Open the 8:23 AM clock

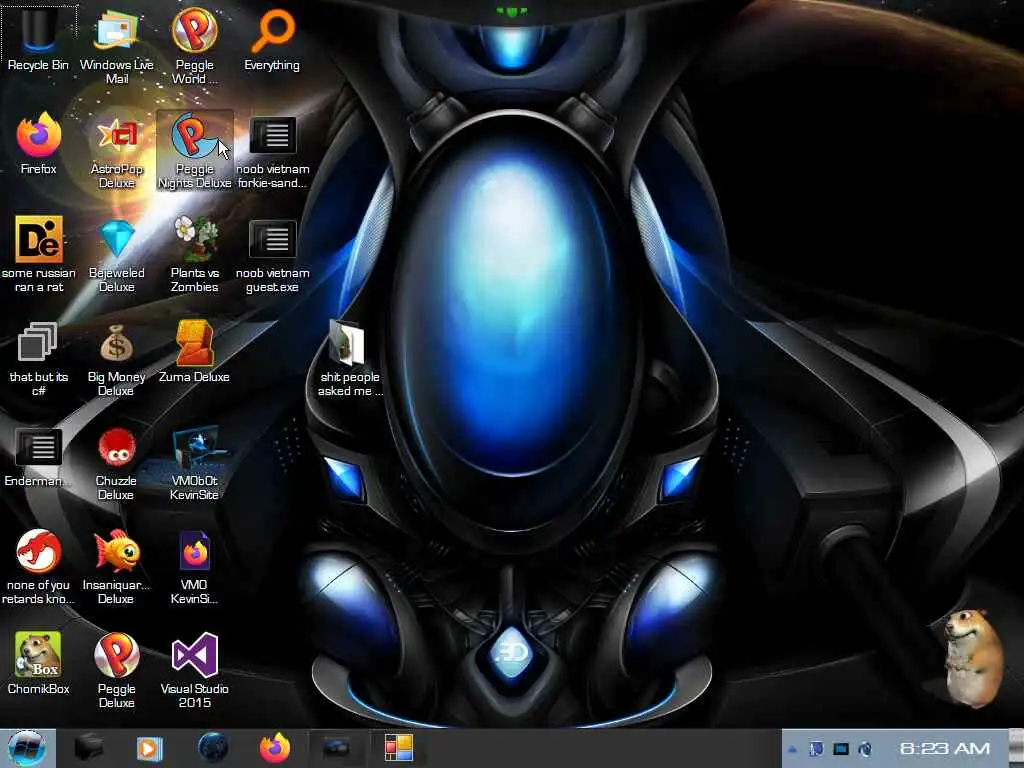944,748
